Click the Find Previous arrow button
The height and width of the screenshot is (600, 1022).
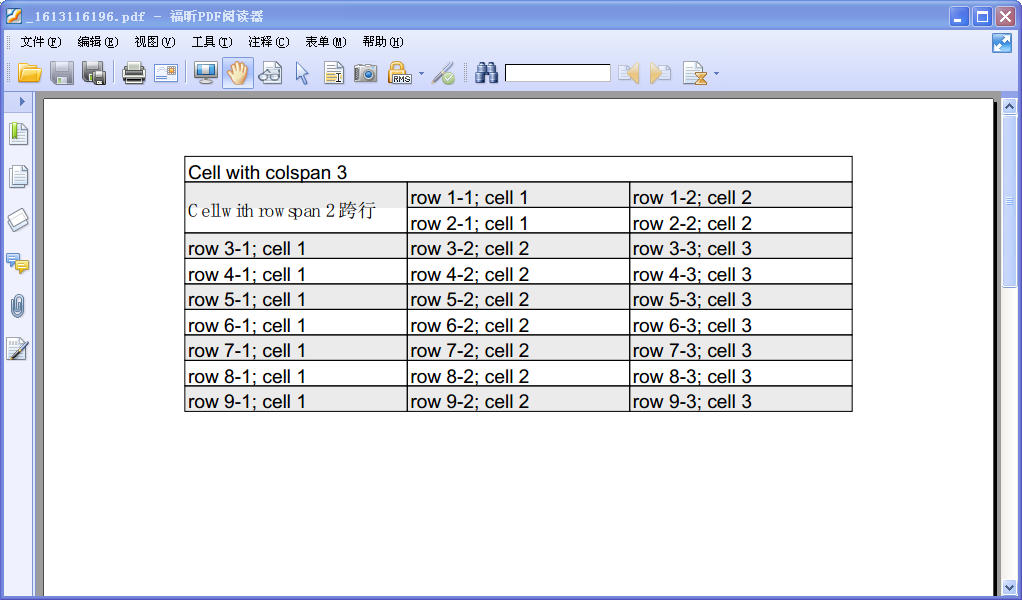(628, 73)
